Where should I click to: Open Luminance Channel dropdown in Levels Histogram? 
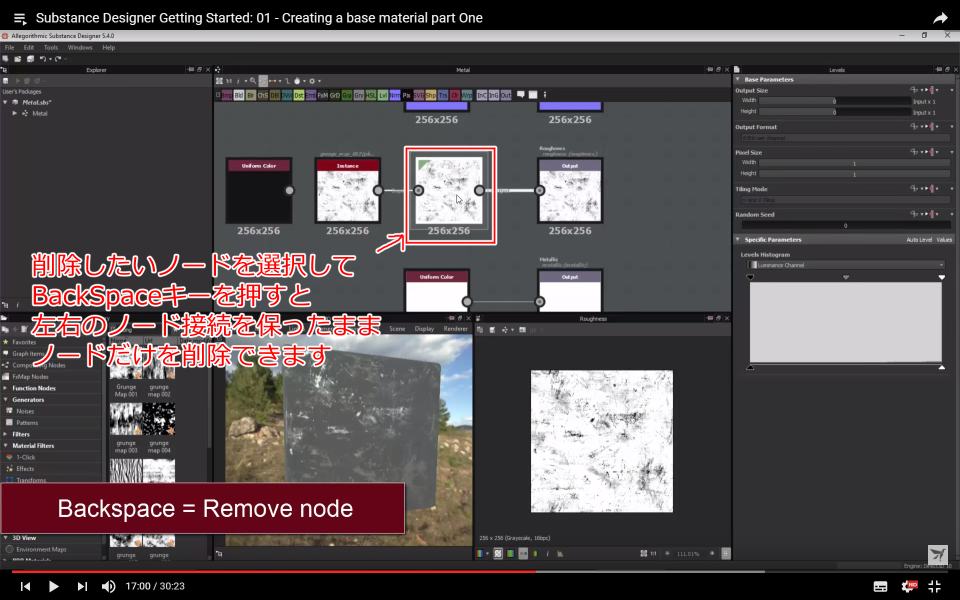coord(846,265)
